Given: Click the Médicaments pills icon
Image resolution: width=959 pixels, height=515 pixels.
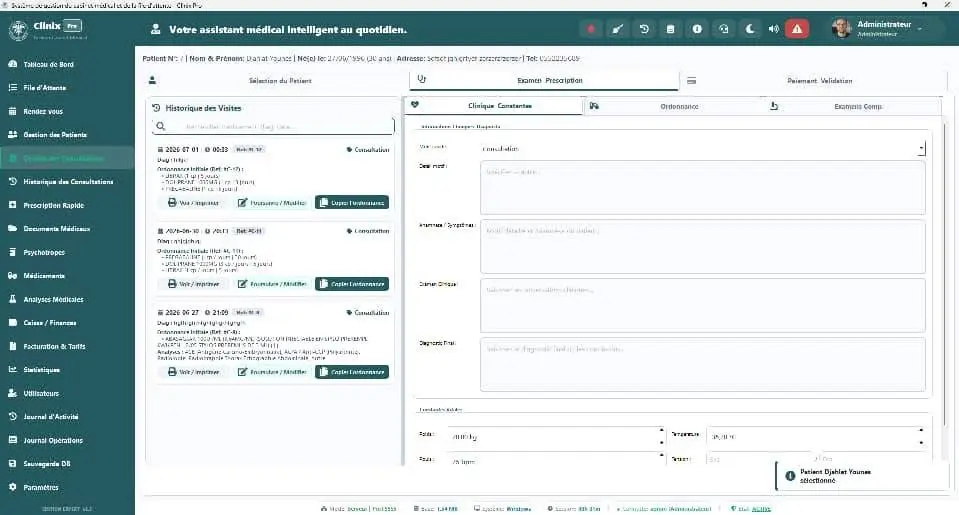Looking at the screenshot, I should point(12,275).
